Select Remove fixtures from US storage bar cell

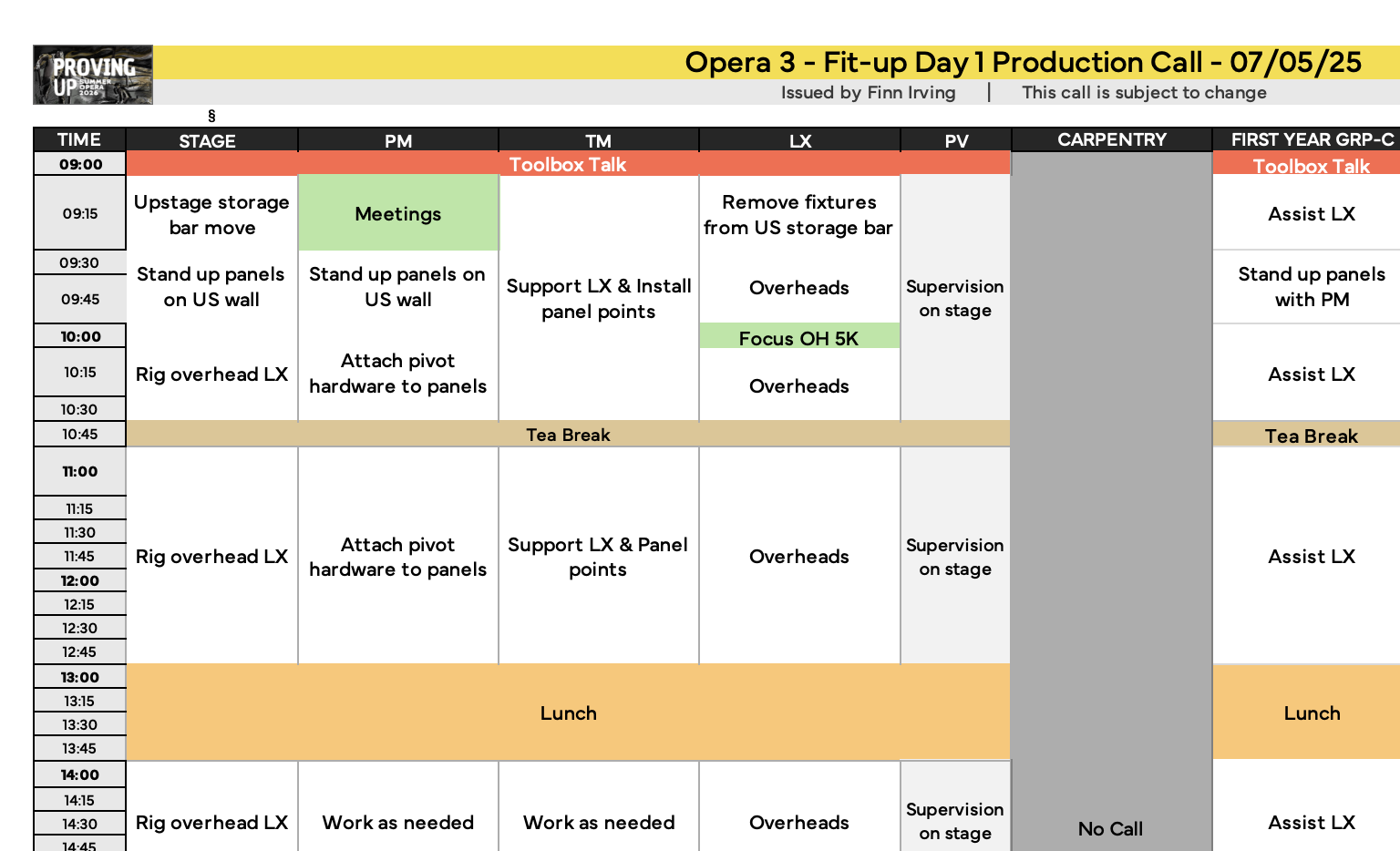pyautogui.click(x=799, y=214)
